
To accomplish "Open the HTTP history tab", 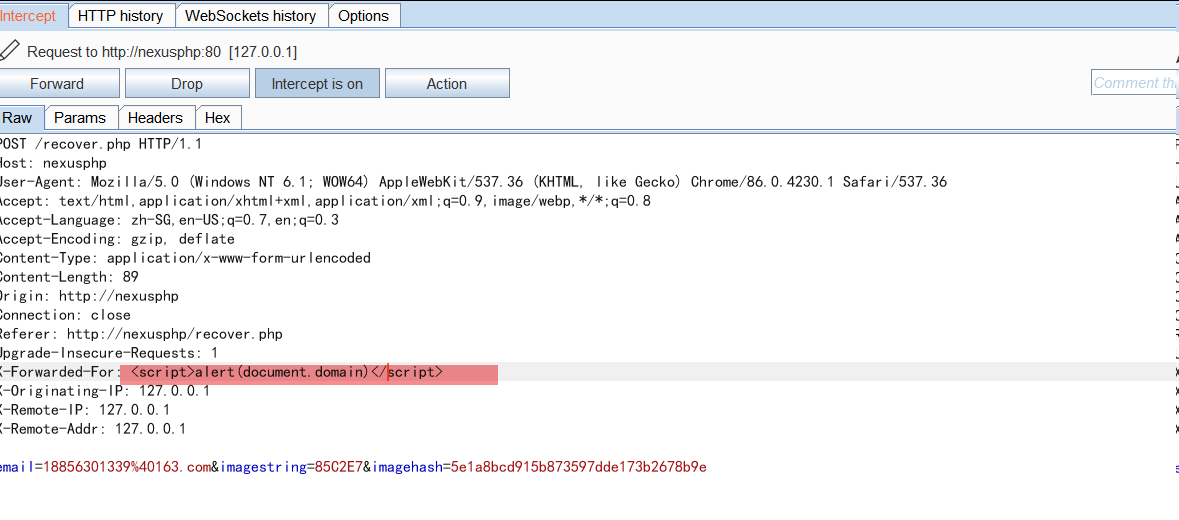I will [x=120, y=16].
